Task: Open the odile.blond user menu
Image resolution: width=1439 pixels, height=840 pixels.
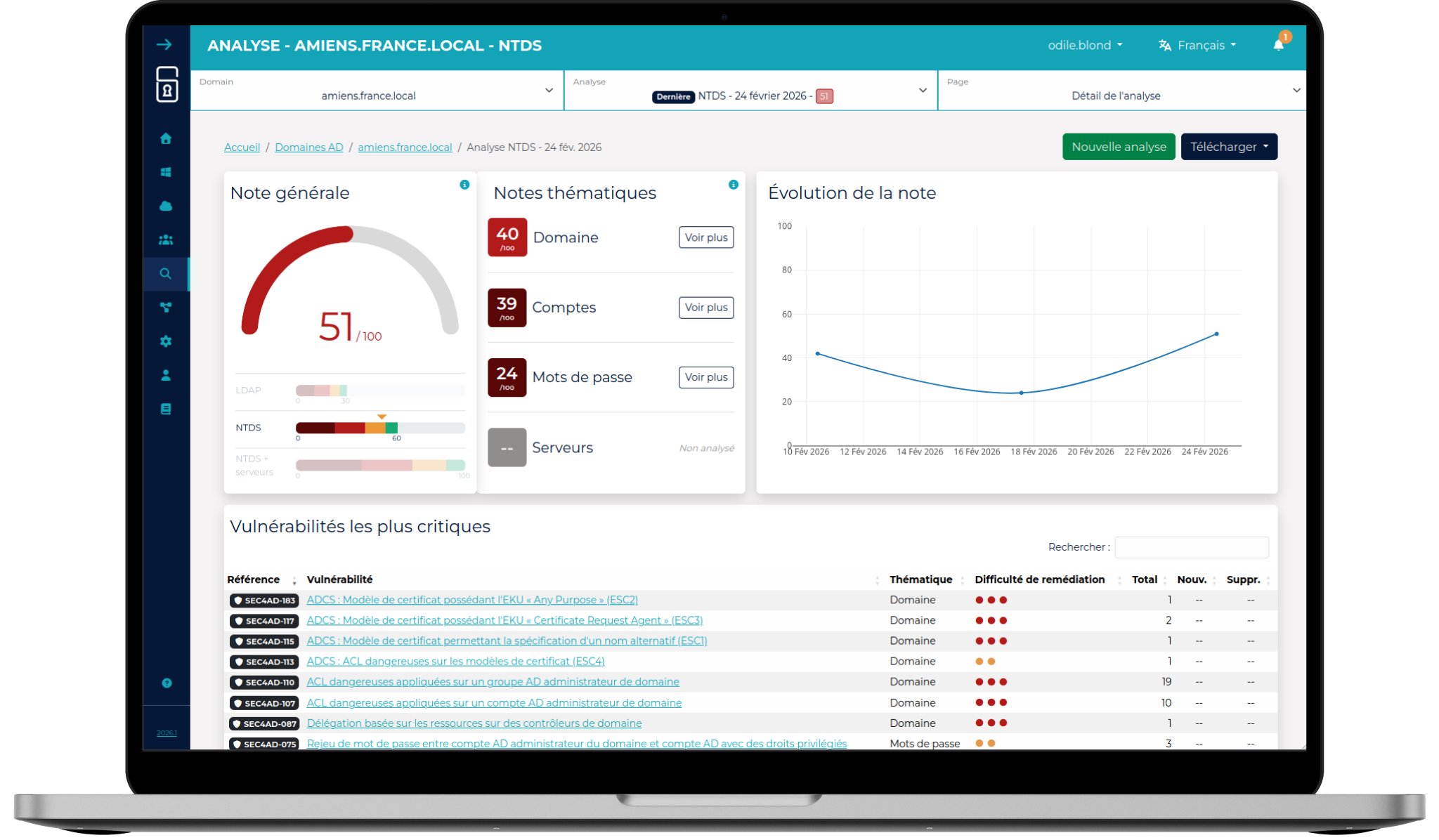Action: [1085, 45]
